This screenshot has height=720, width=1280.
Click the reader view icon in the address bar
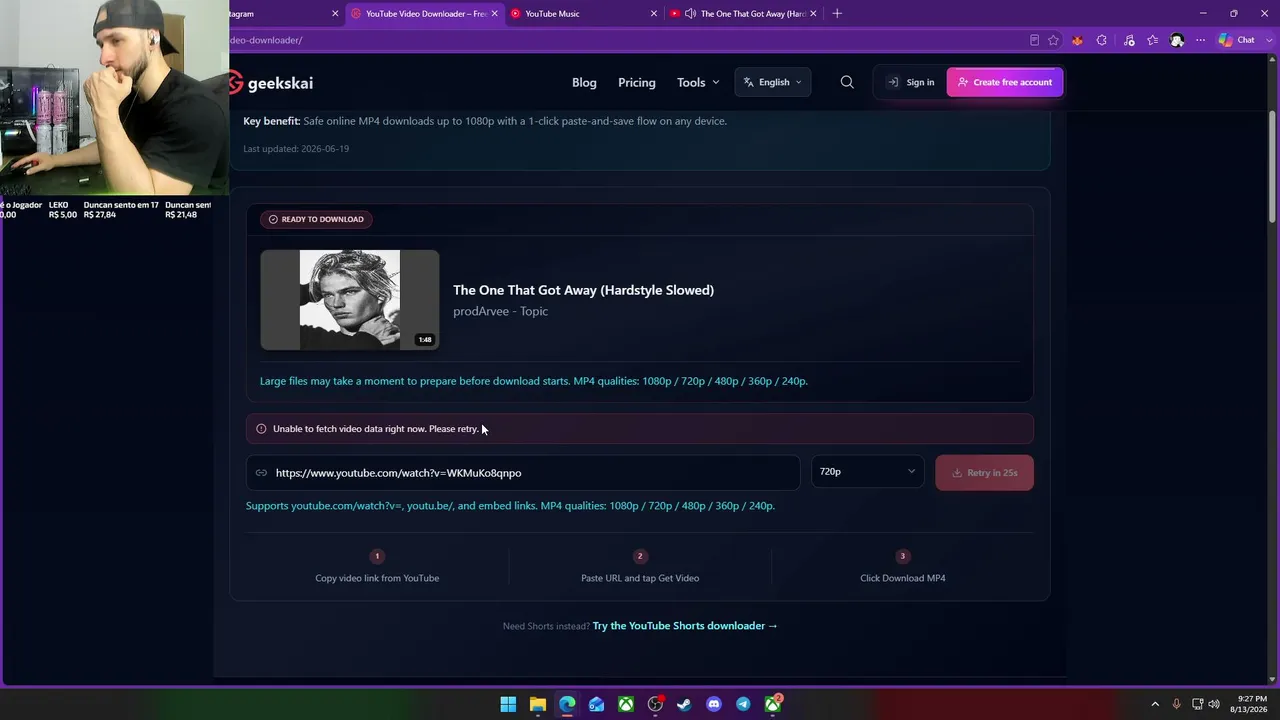(x=1034, y=40)
